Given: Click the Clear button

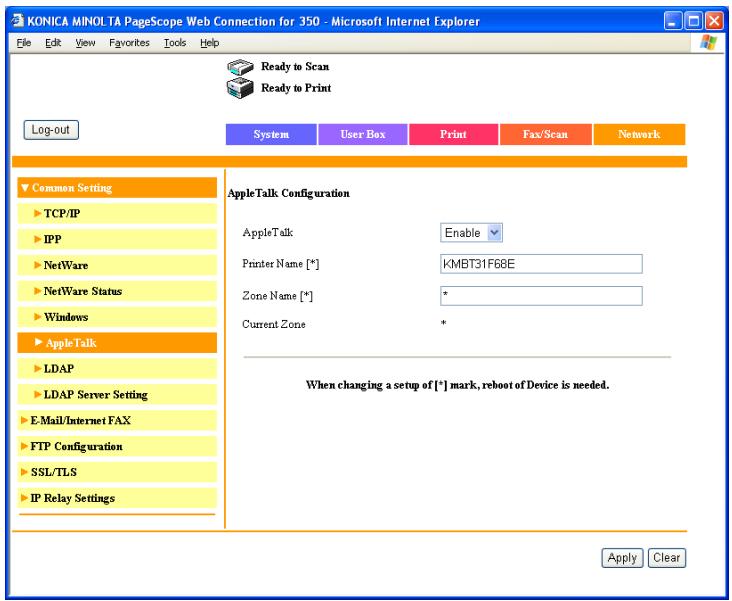Looking at the screenshot, I should (x=667, y=558).
